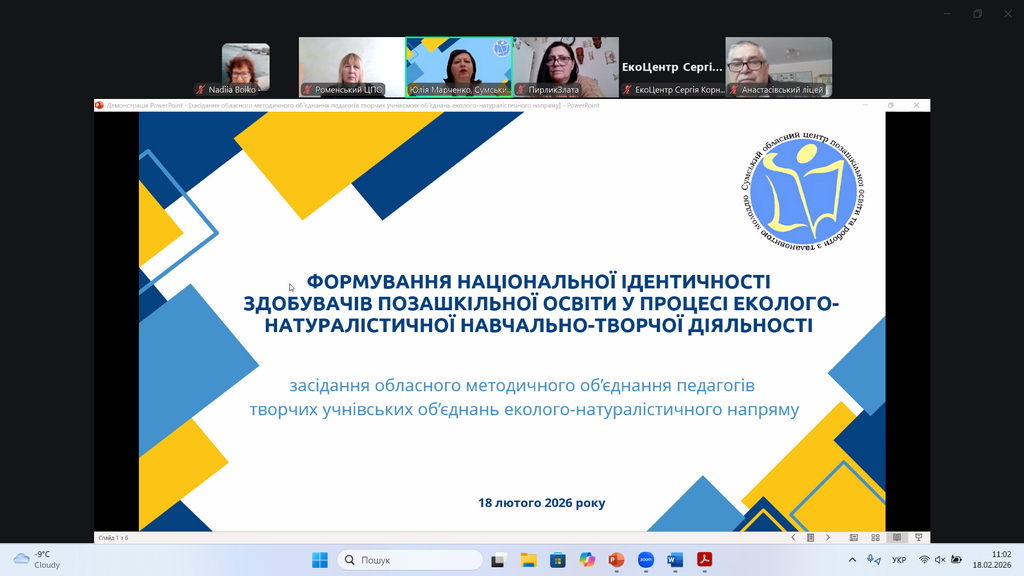Open the Copilot taskbar icon

(x=587, y=560)
